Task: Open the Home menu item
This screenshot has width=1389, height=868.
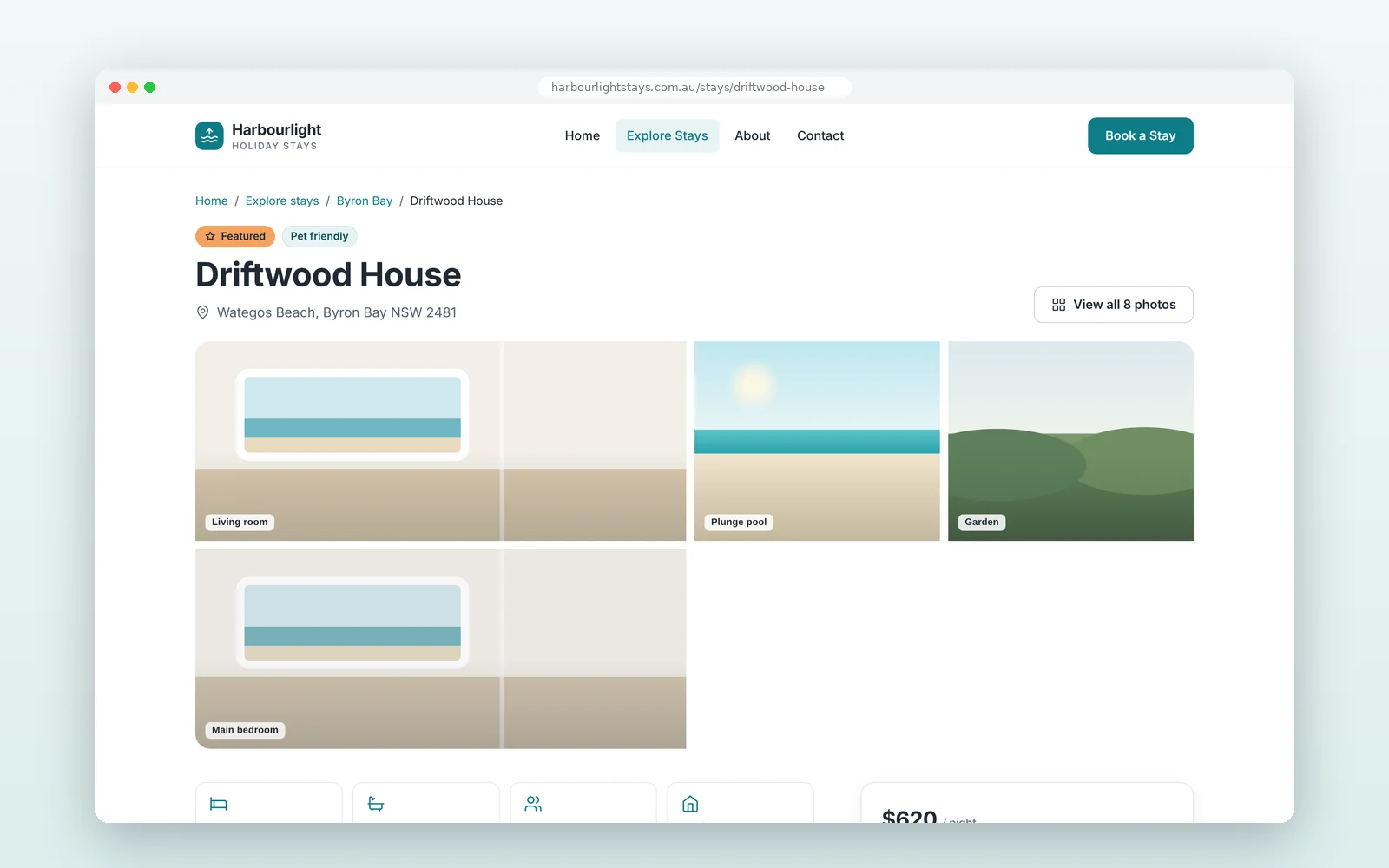Action: [x=582, y=135]
